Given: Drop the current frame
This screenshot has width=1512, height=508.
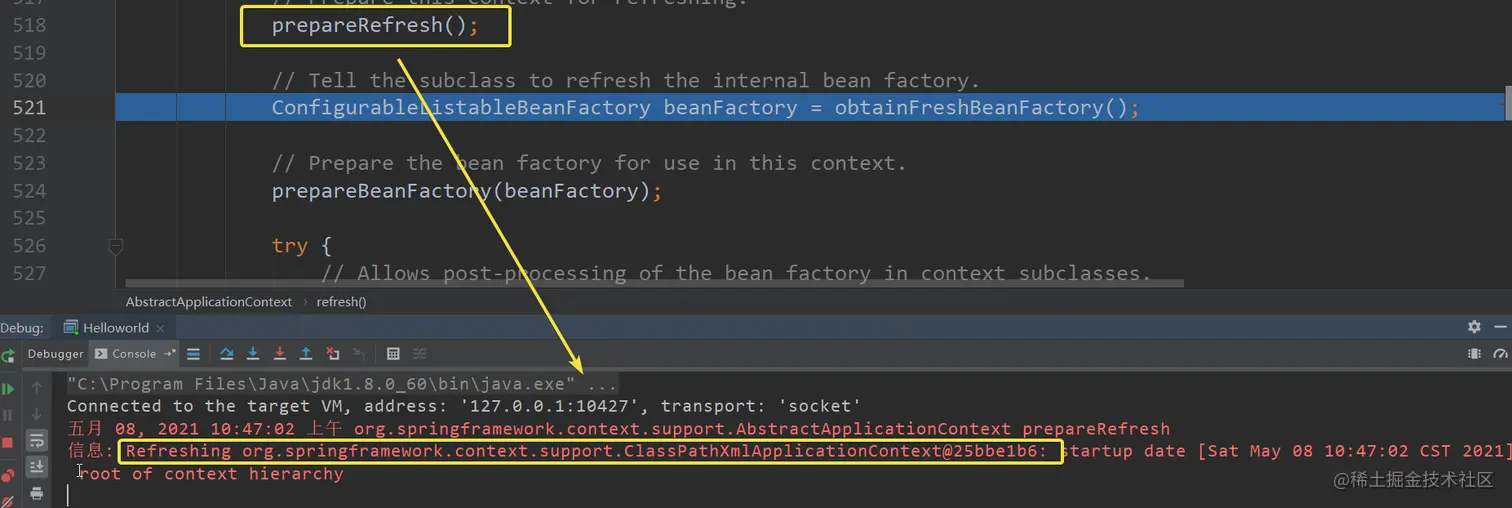Looking at the screenshot, I should 332,353.
